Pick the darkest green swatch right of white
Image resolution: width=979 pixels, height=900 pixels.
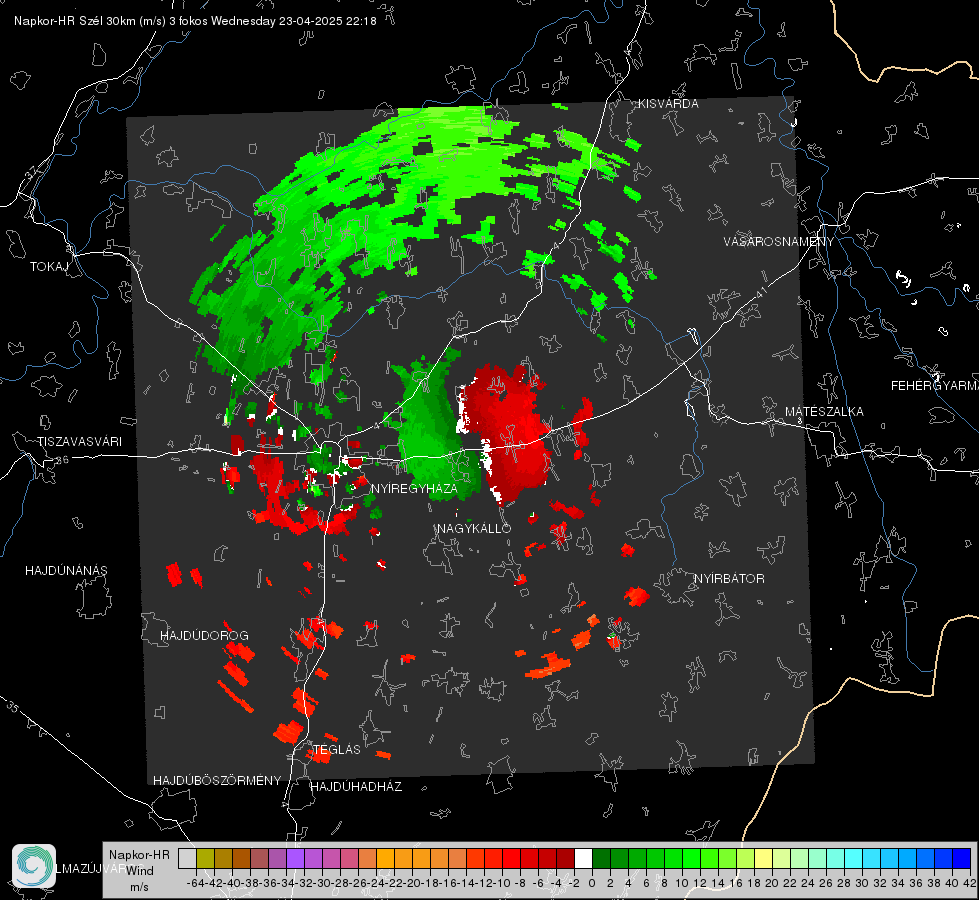601,859
